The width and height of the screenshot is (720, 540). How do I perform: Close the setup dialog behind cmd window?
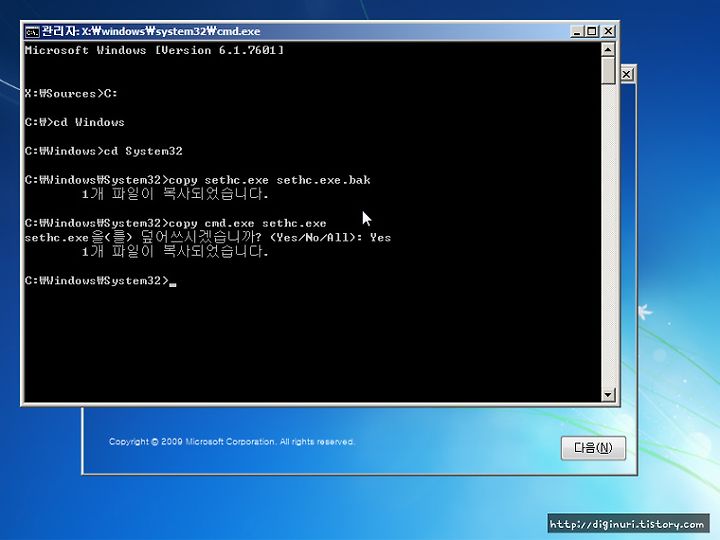(x=627, y=74)
